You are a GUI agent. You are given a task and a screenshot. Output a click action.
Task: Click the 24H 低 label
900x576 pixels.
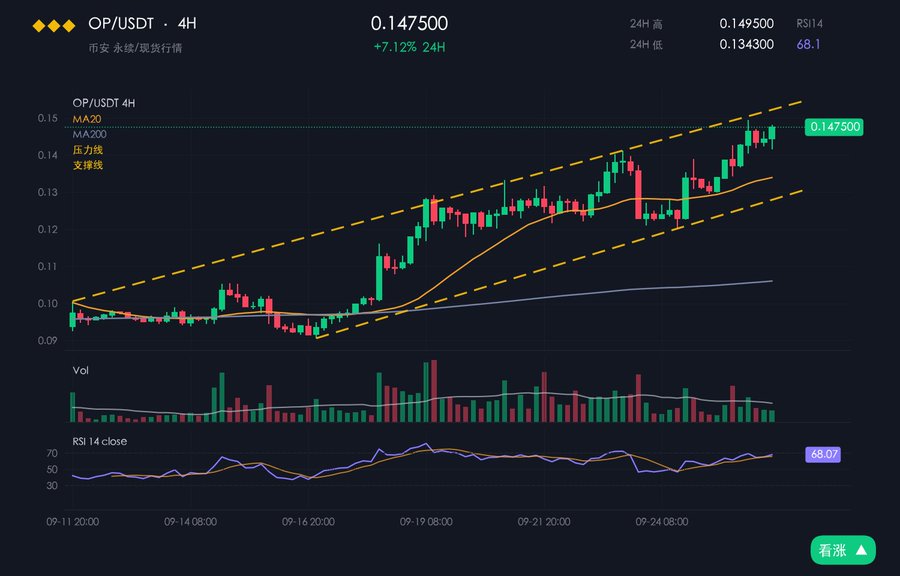(646, 45)
